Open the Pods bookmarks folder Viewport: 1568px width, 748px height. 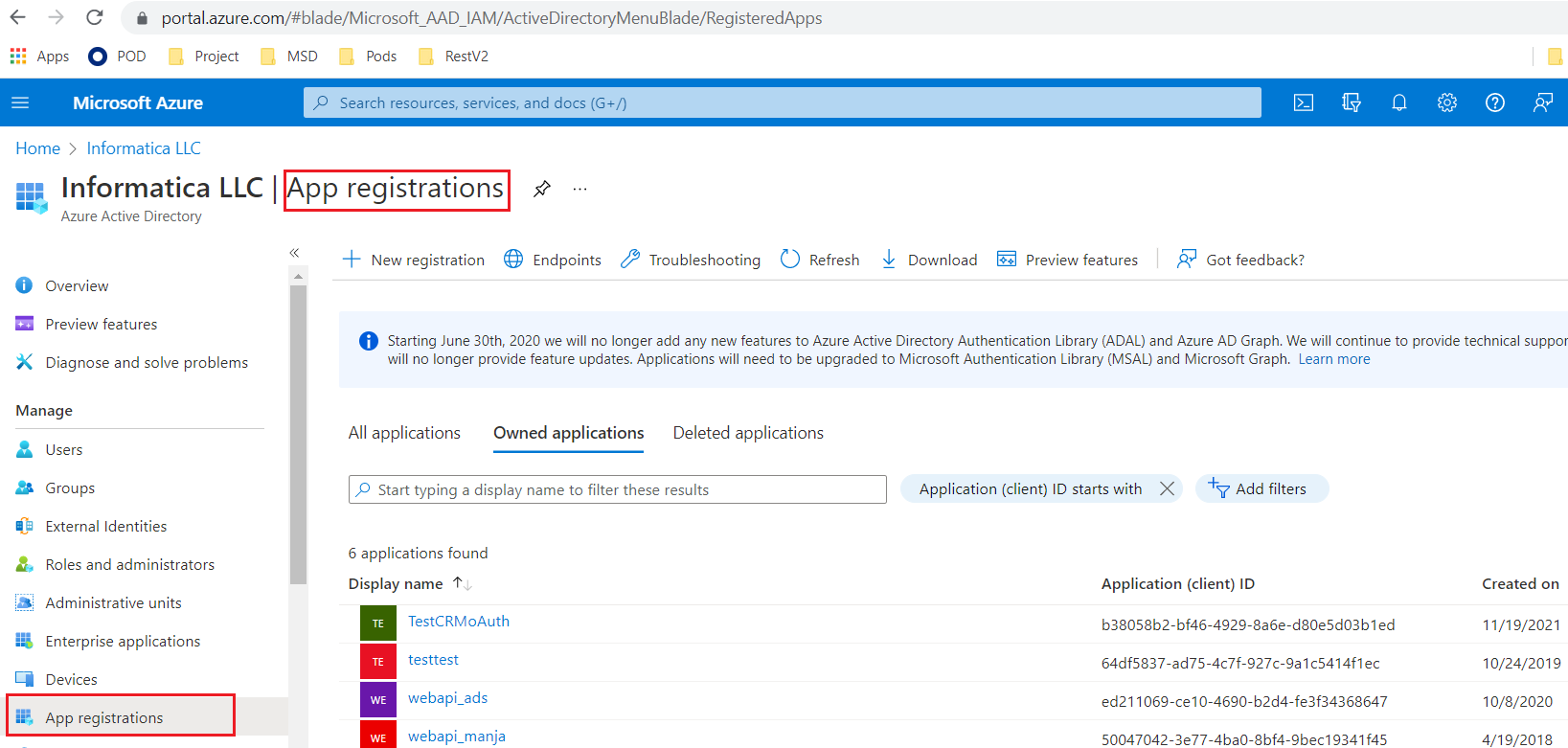click(369, 57)
